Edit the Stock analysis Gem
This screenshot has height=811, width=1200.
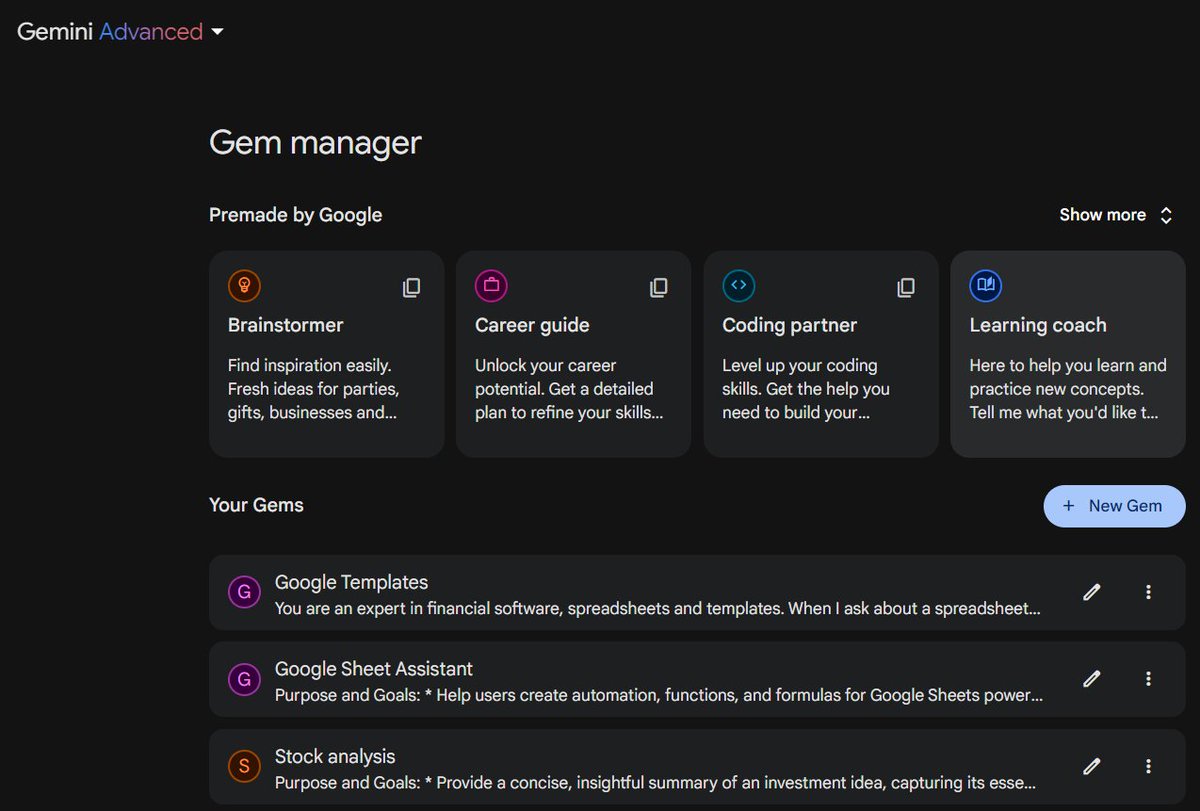coord(1092,767)
